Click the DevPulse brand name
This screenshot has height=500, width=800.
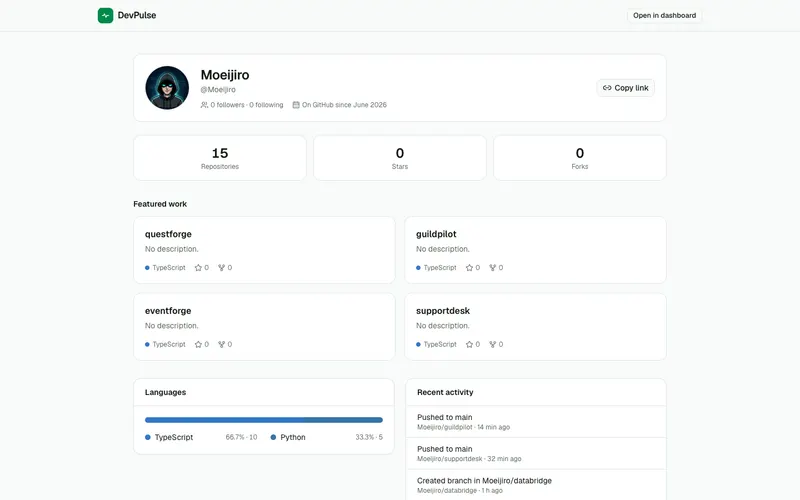137,15
